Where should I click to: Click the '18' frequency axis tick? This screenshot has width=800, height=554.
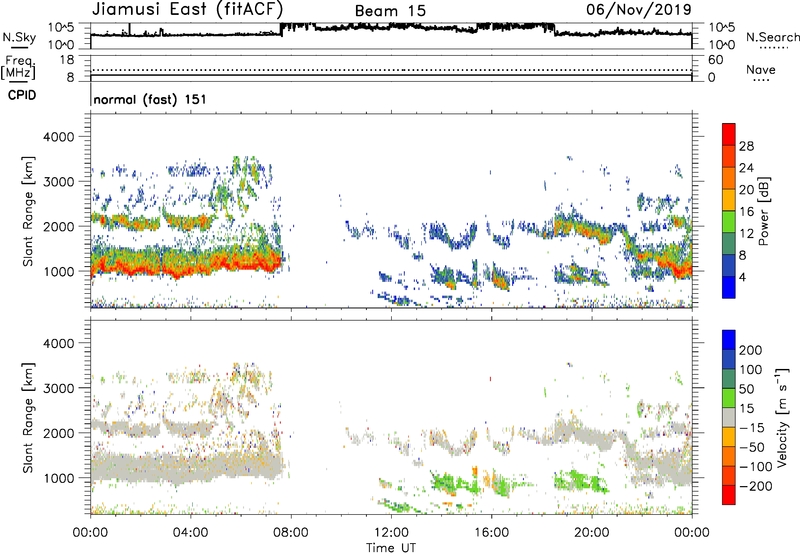coord(67,60)
